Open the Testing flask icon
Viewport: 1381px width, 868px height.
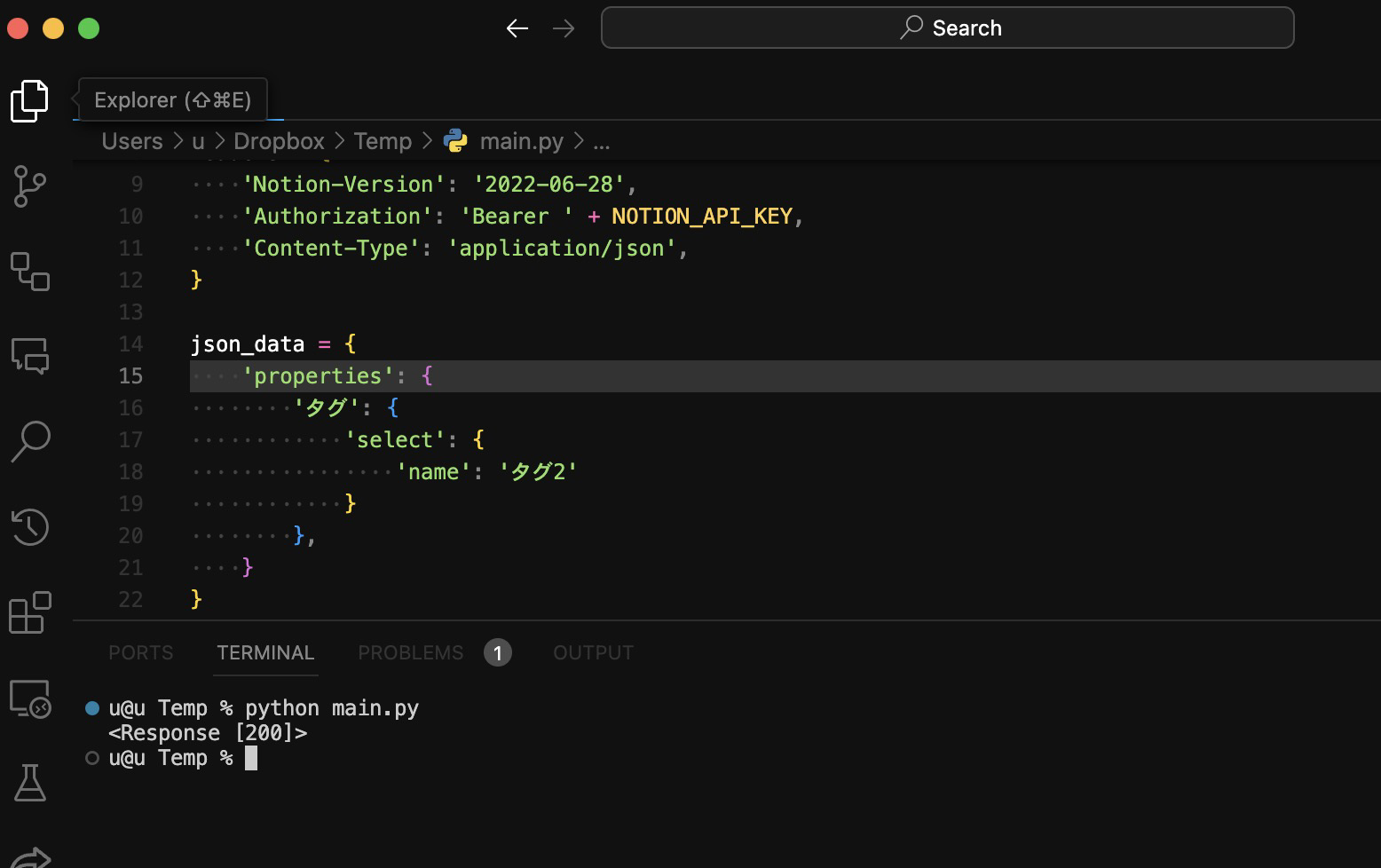(29, 783)
